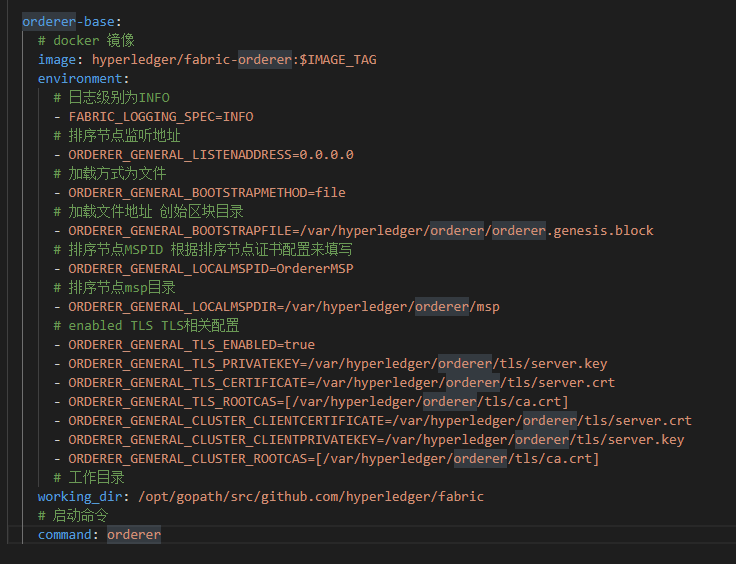
Task: Click the 'environment:' key
Action: tap(83, 78)
